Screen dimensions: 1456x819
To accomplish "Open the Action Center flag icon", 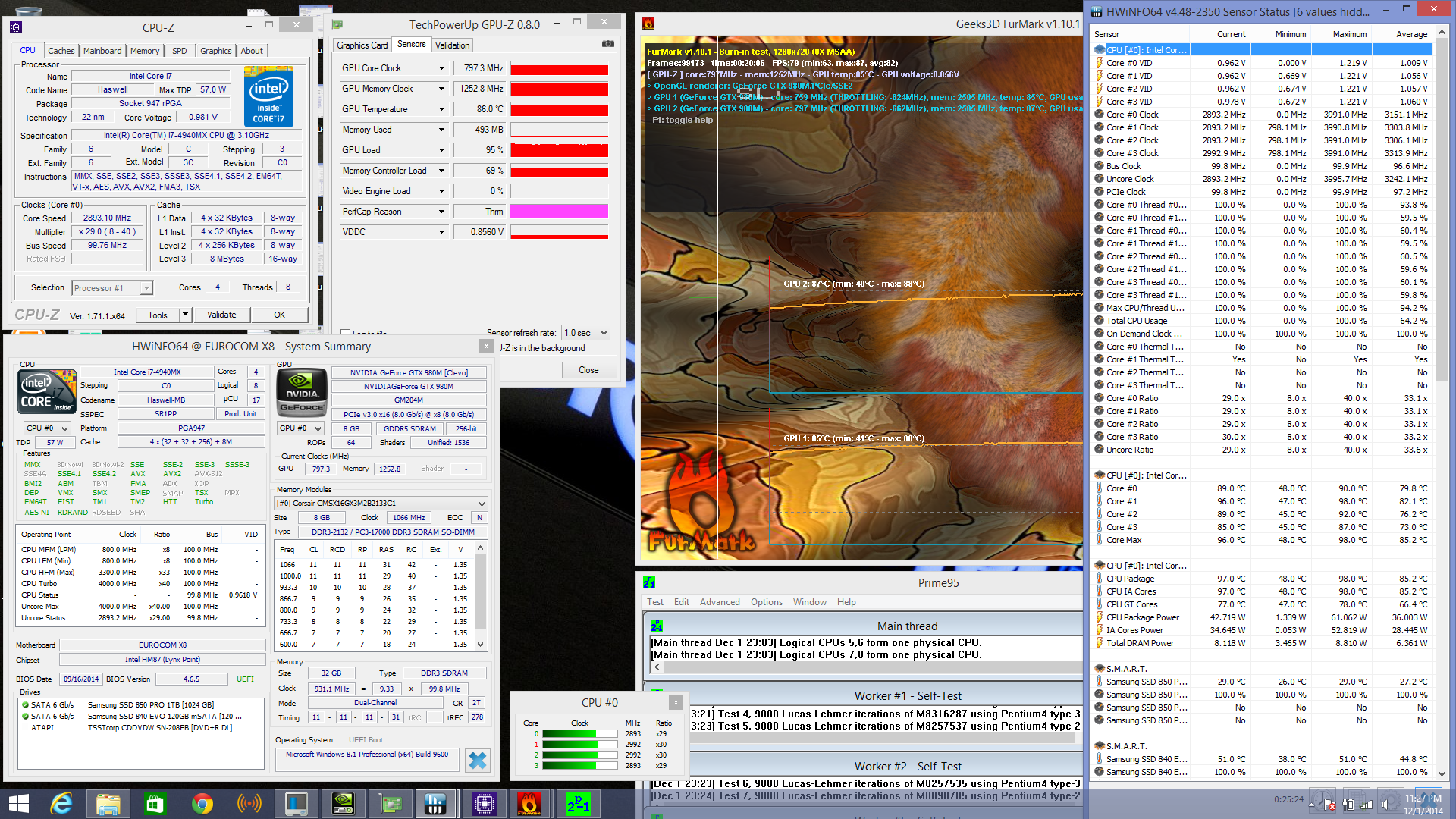I will (x=1329, y=804).
